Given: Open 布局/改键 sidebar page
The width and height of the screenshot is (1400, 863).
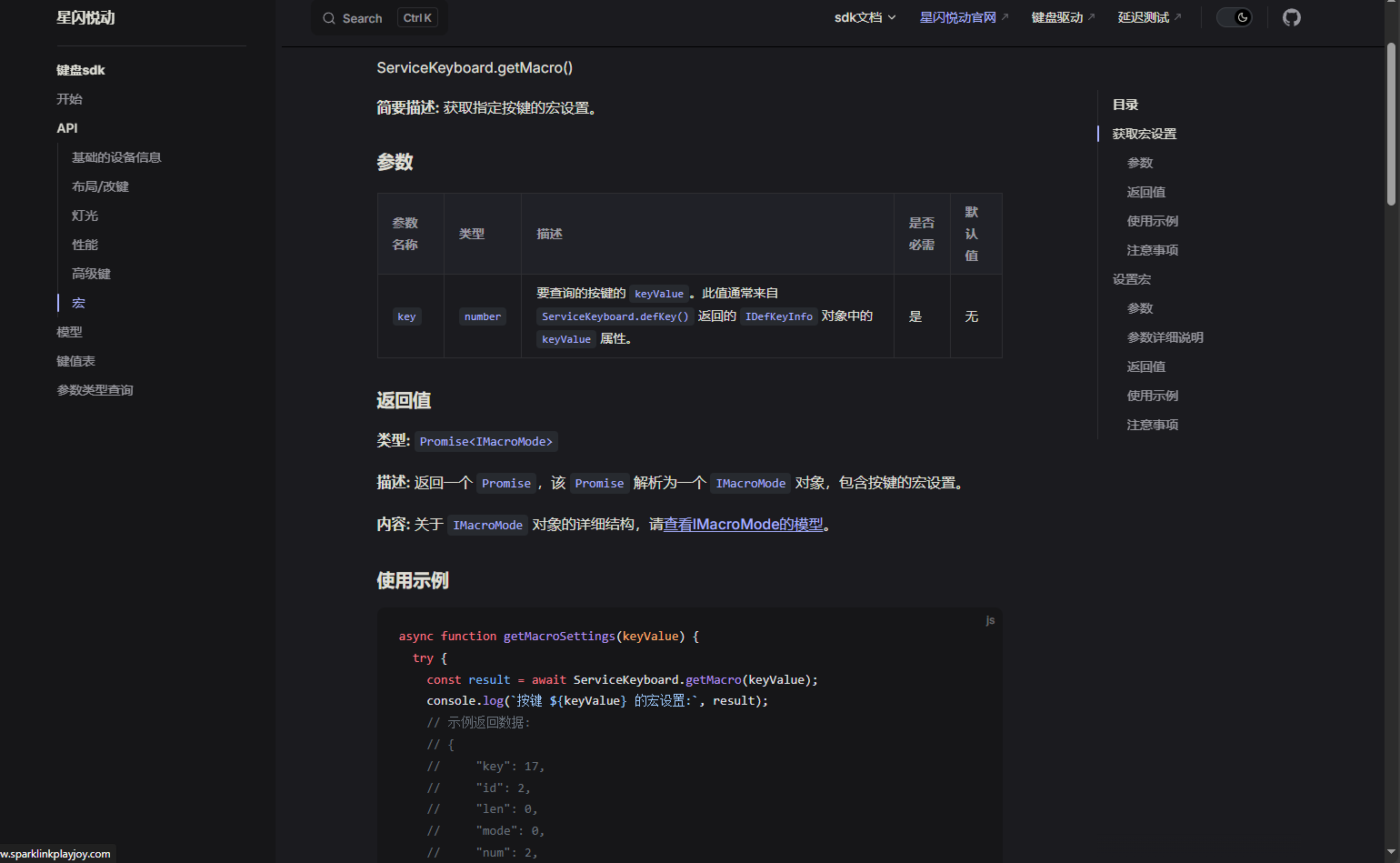Looking at the screenshot, I should (x=100, y=186).
